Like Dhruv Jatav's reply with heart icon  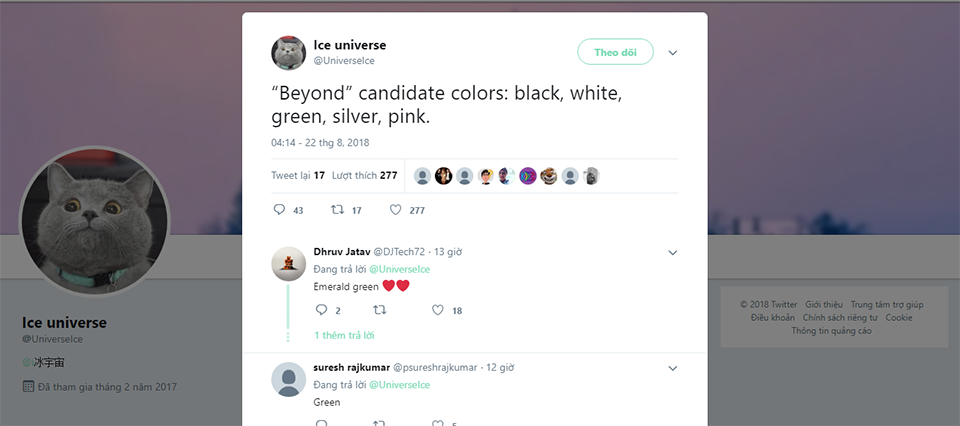click(437, 310)
